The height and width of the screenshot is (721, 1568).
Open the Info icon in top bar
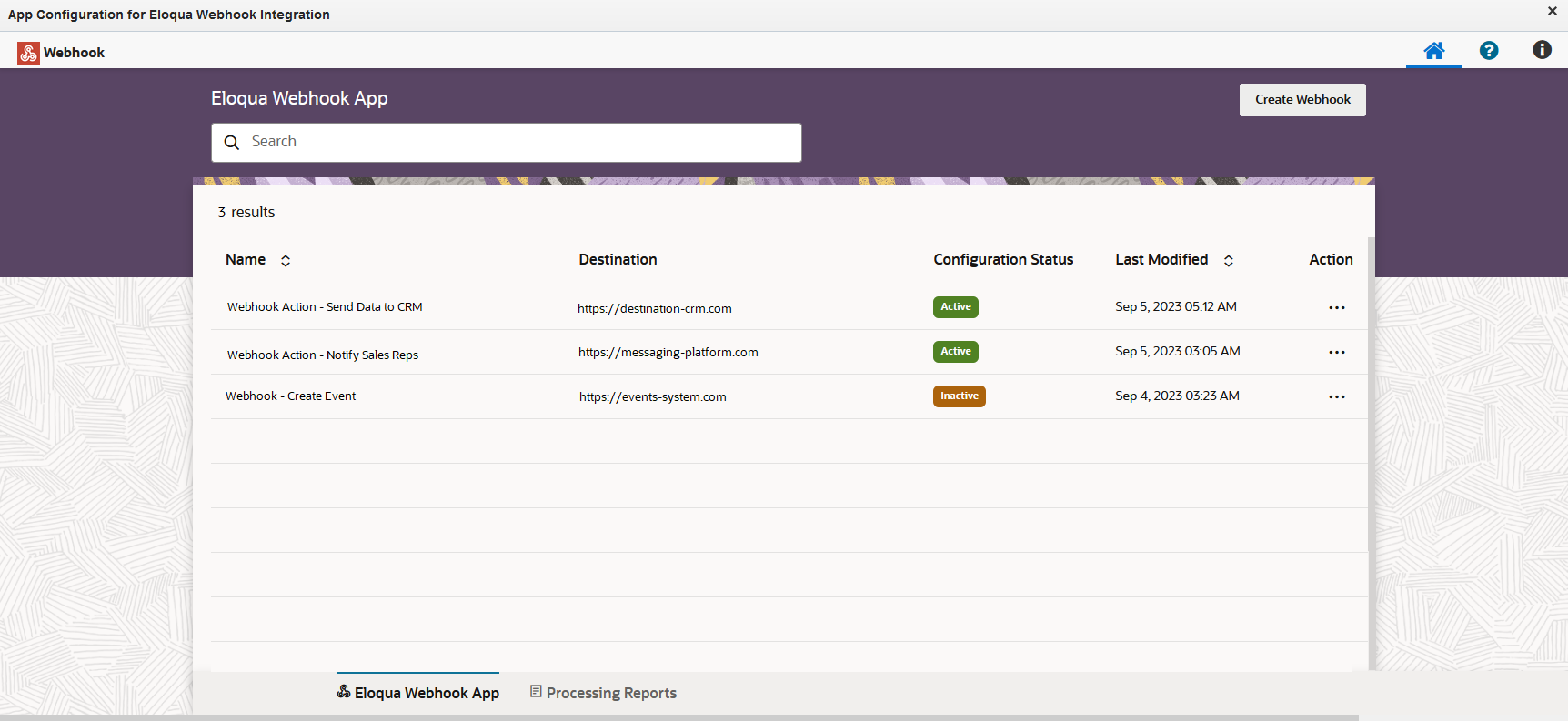(x=1543, y=50)
